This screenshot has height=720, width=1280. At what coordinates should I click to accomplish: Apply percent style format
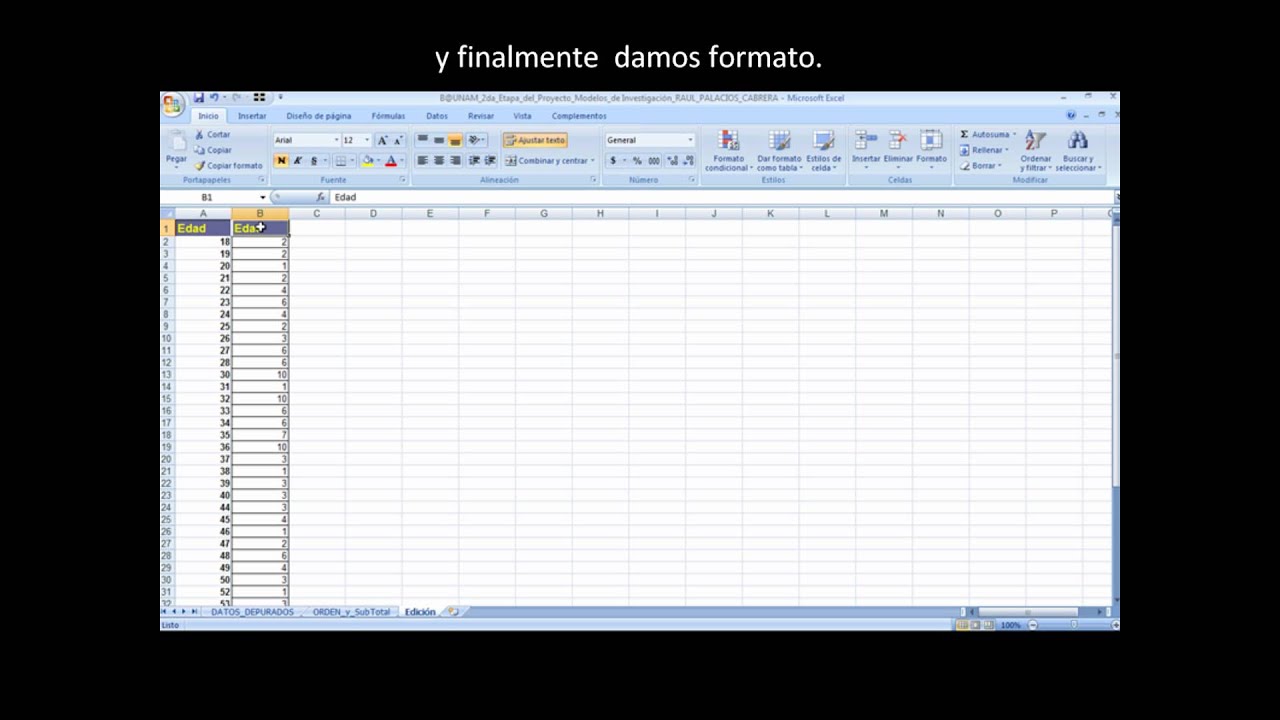click(x=637, y=161)
